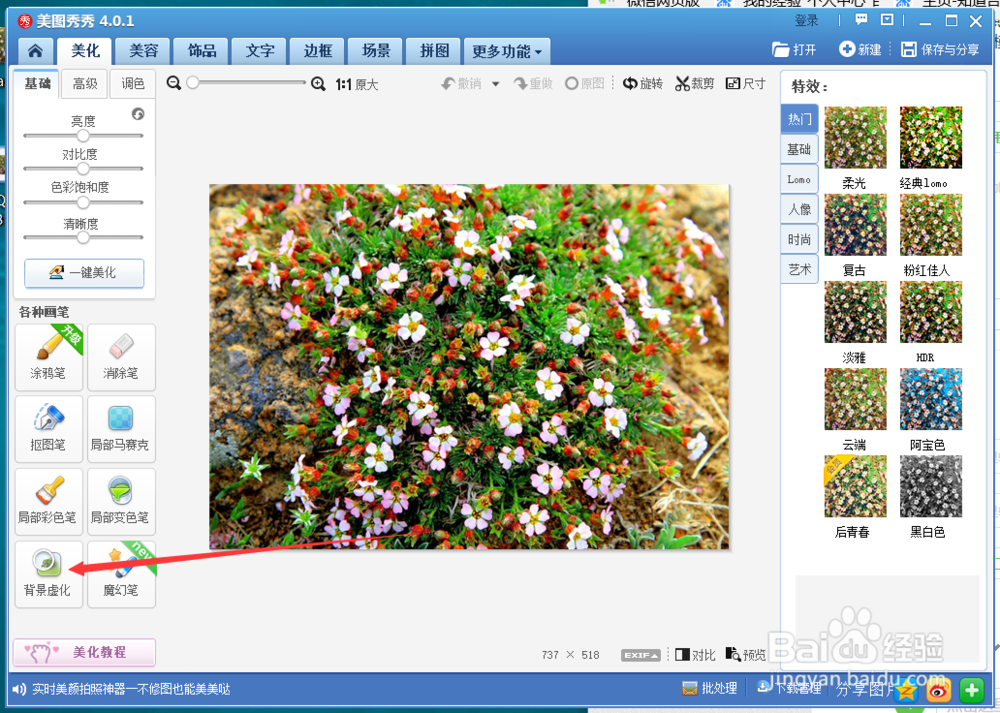The height and width of the screenshot is (713, 1000).
Task: Switch to the 高级 adjustment tab
Action: coord(85,84)
